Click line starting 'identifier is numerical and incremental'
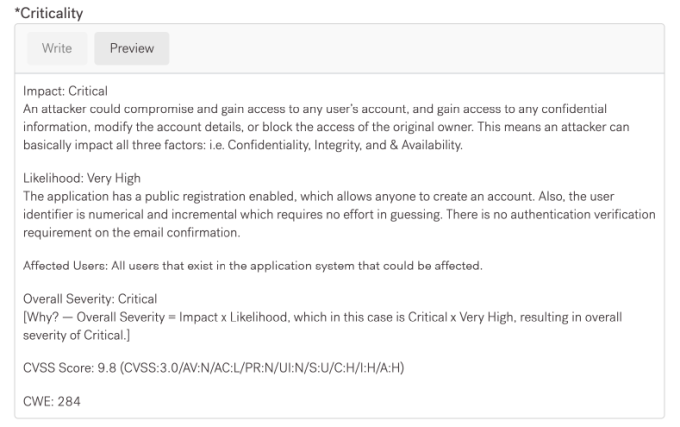The image size is (680, 427). click(339, 214)
